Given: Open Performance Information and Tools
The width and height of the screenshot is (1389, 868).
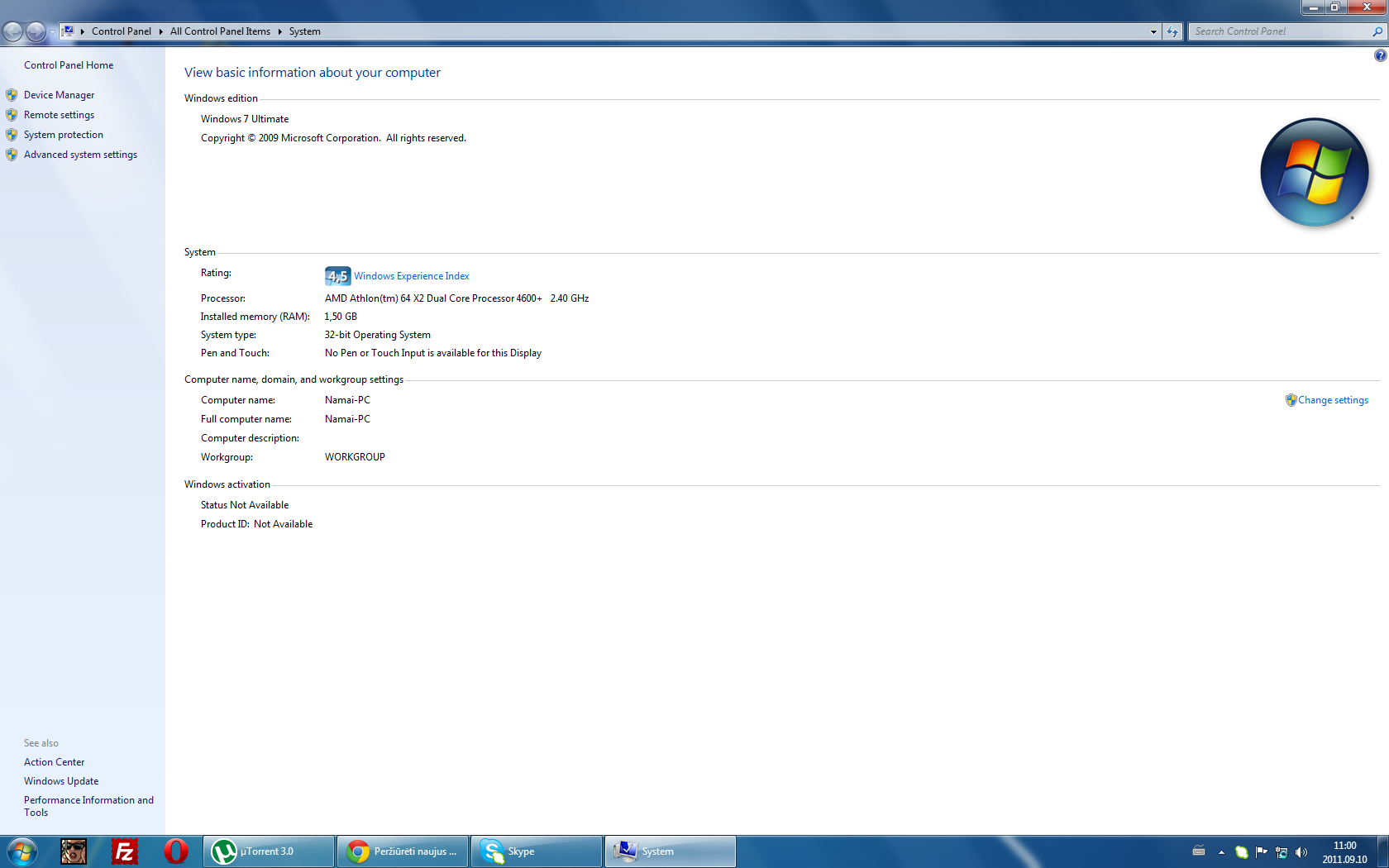Looking at the screenshot, I should coord(88,806).
